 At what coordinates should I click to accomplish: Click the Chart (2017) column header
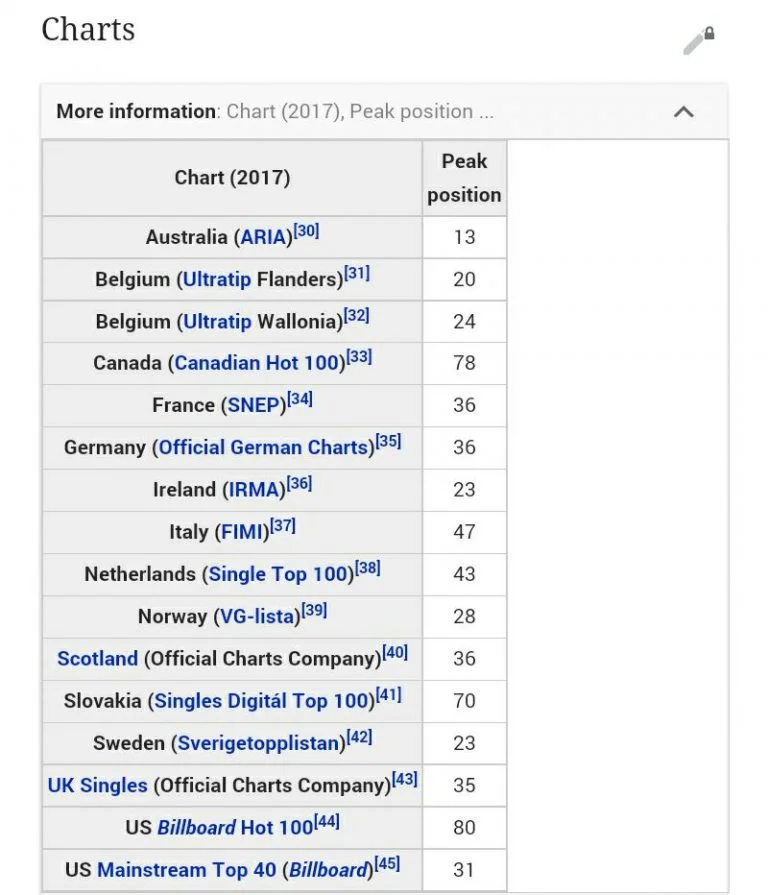pos(232,178)
